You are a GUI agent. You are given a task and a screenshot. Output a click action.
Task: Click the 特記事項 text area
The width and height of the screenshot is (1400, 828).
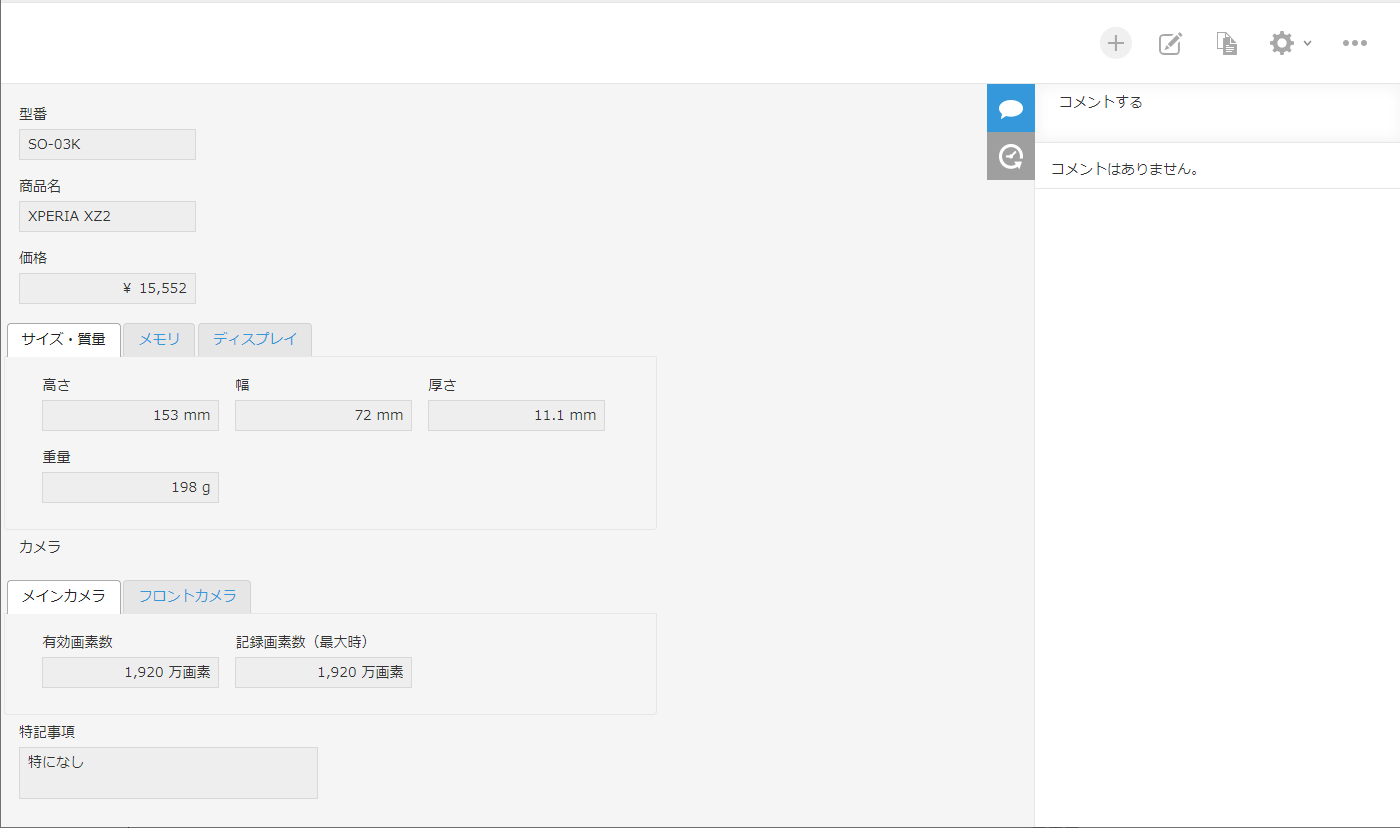tap(168, 772)
